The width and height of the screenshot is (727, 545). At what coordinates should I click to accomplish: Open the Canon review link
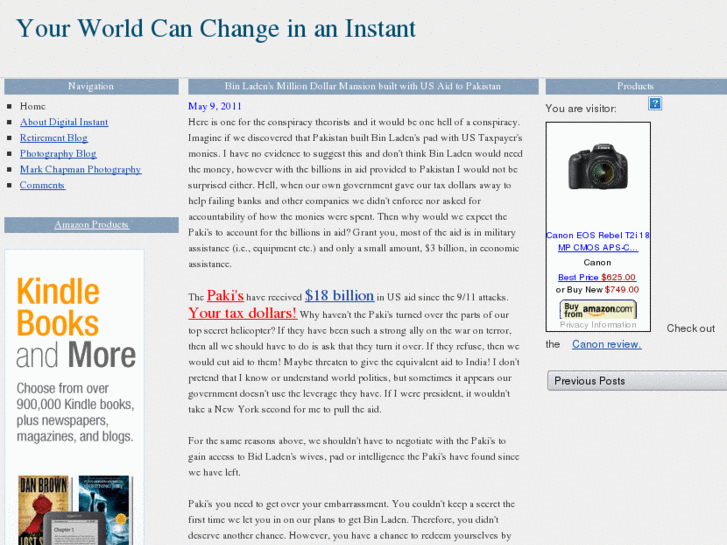click(606, 344)
